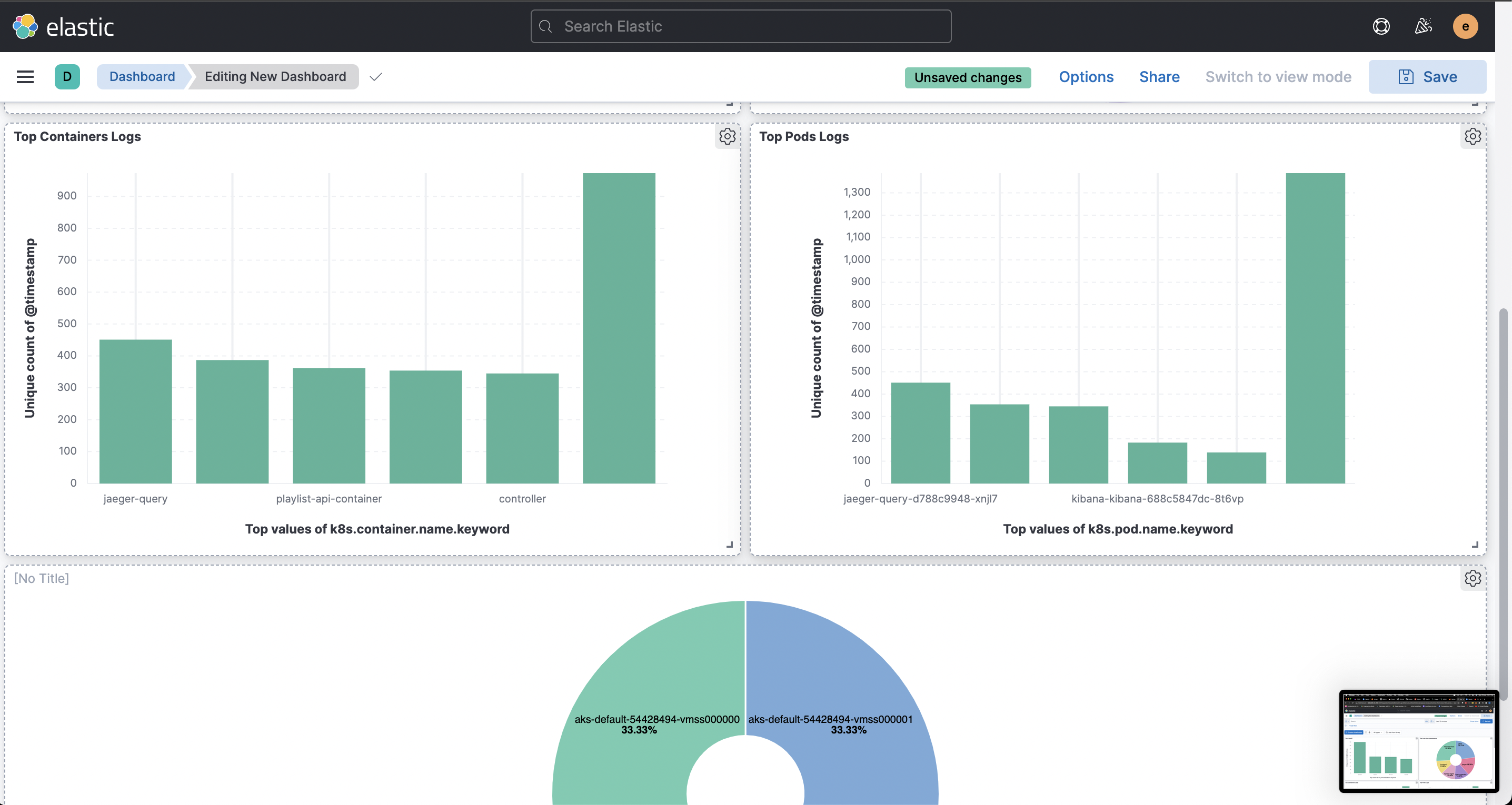Open the user avatar menu

(1465, 26)
